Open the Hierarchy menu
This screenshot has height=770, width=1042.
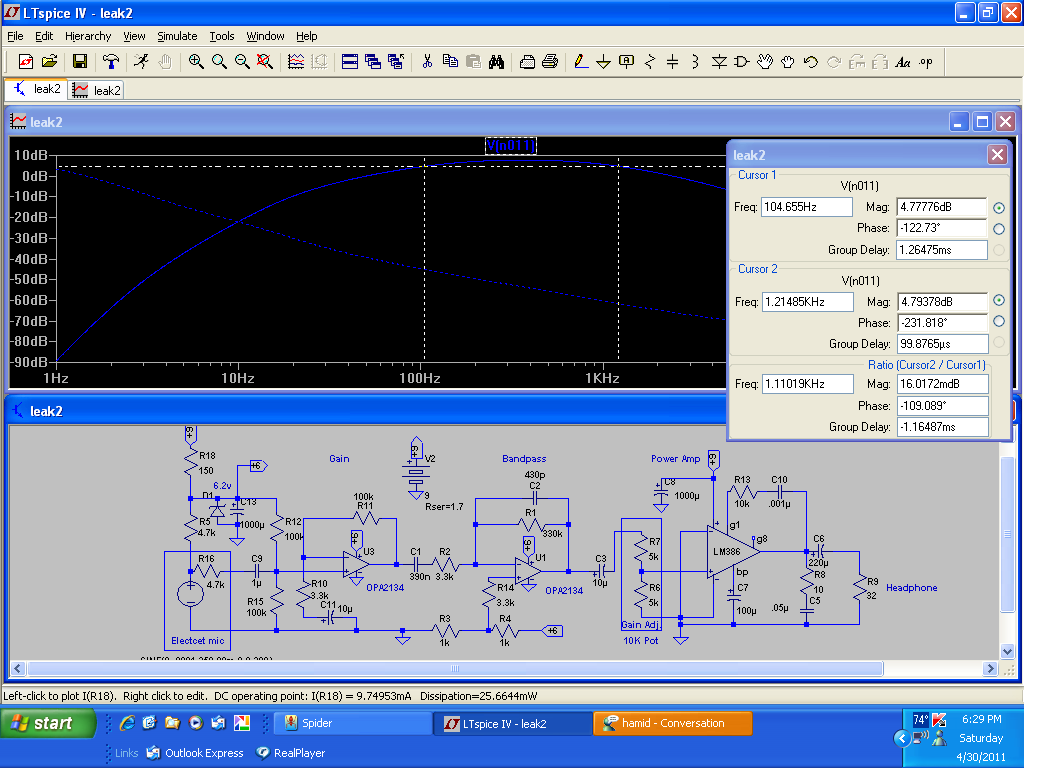pos(88,36)
